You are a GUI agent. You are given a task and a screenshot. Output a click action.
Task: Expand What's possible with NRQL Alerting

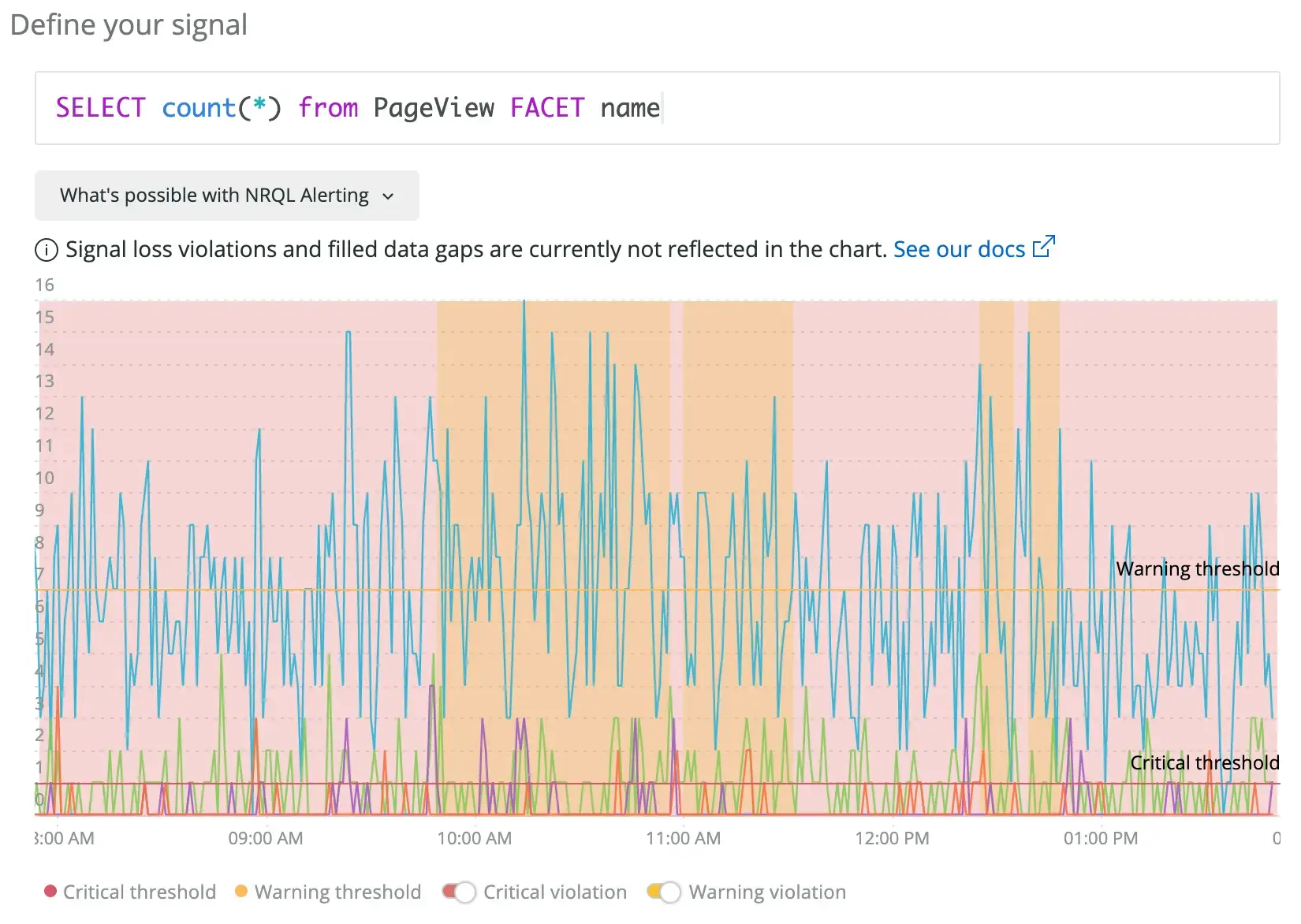coord(214,196)
